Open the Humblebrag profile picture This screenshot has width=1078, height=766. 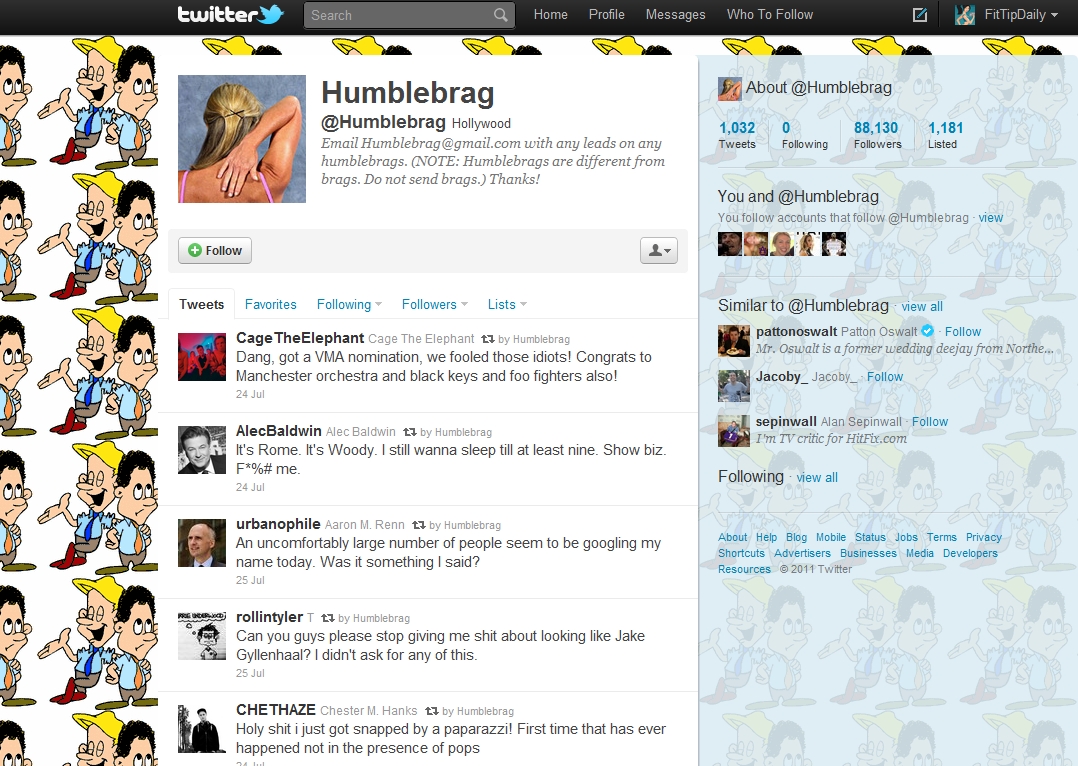pyautogui.click(x=242, y=139)
